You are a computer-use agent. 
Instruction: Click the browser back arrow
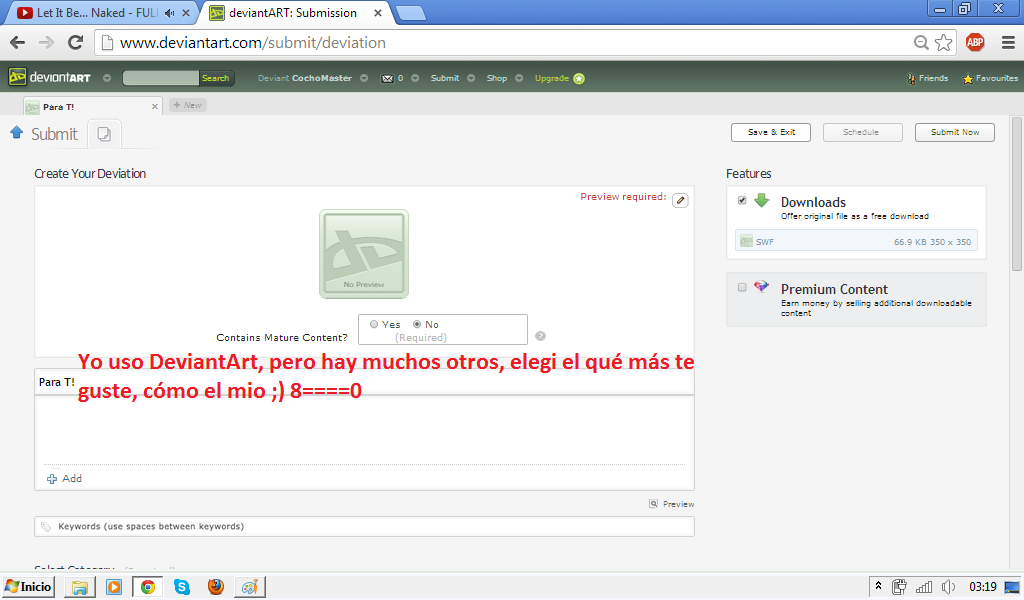18,43
